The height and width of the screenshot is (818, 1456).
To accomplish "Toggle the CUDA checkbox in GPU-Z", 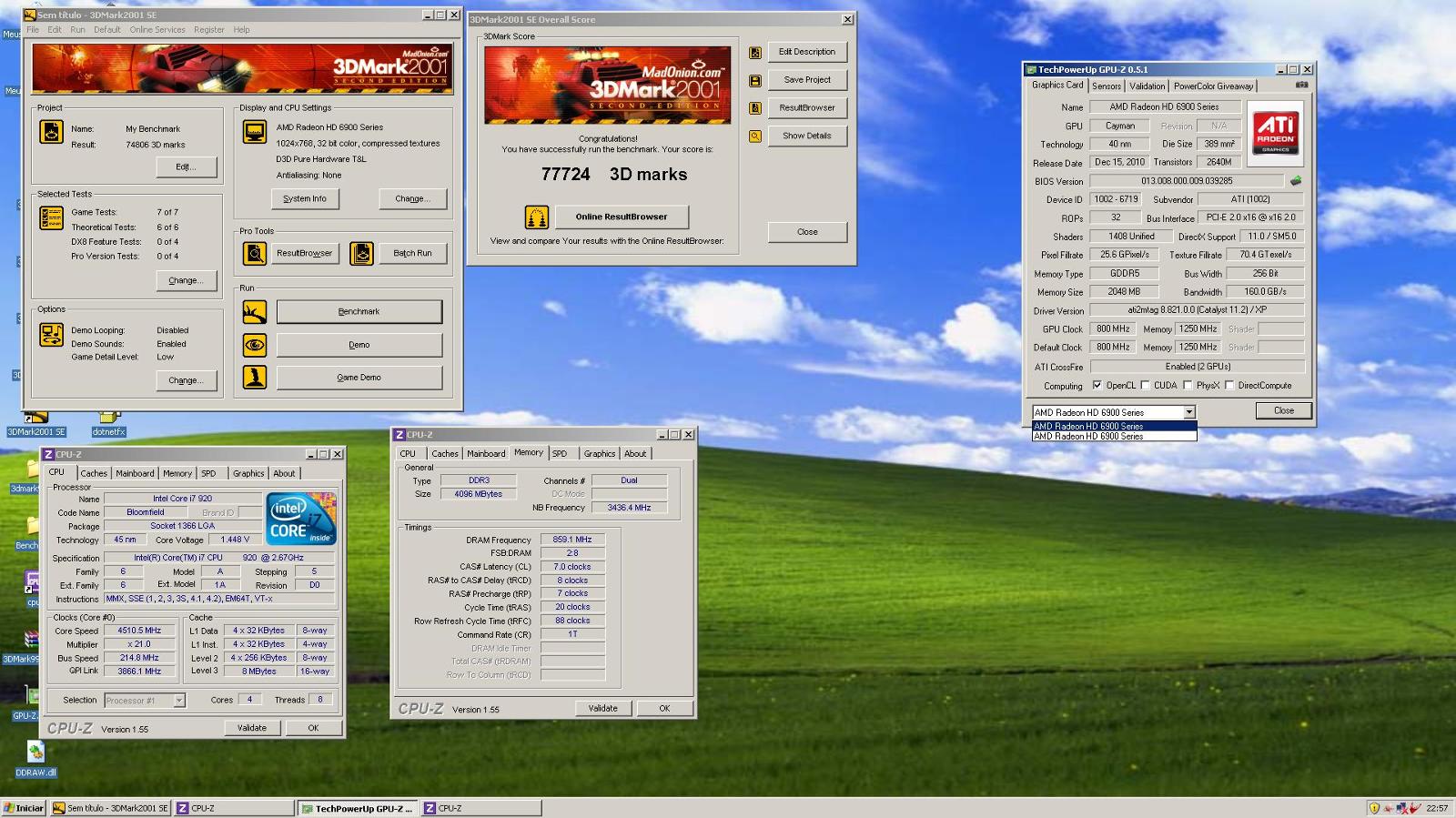I will 1145,385.
